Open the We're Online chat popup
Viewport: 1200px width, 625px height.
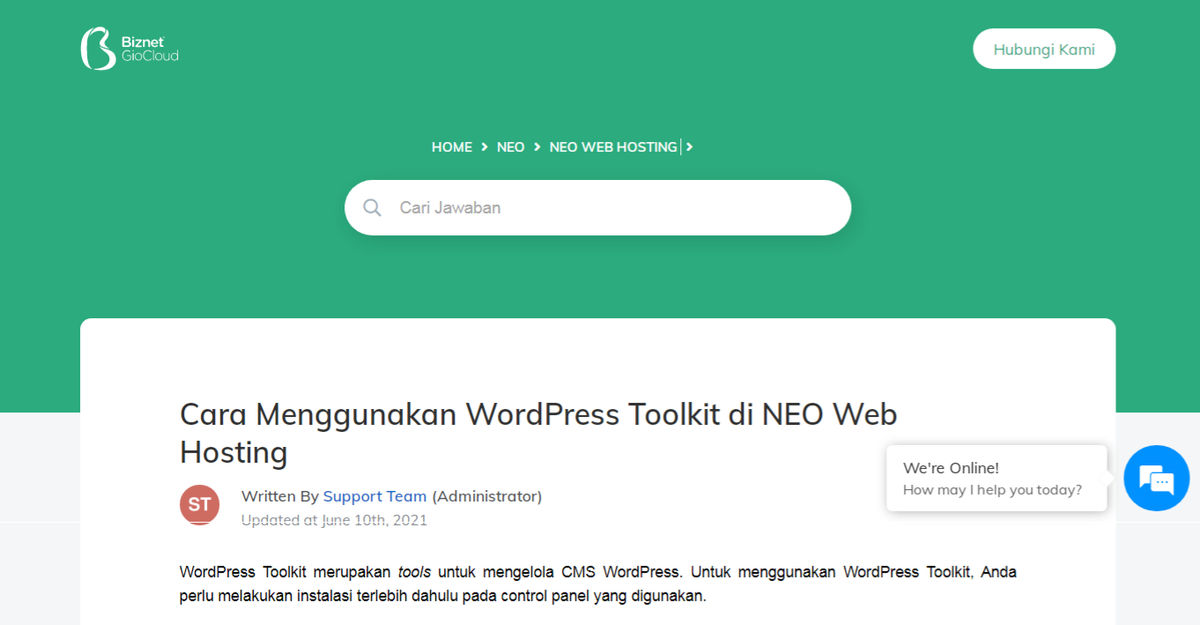pyautogui.click(x=997, y=478)
